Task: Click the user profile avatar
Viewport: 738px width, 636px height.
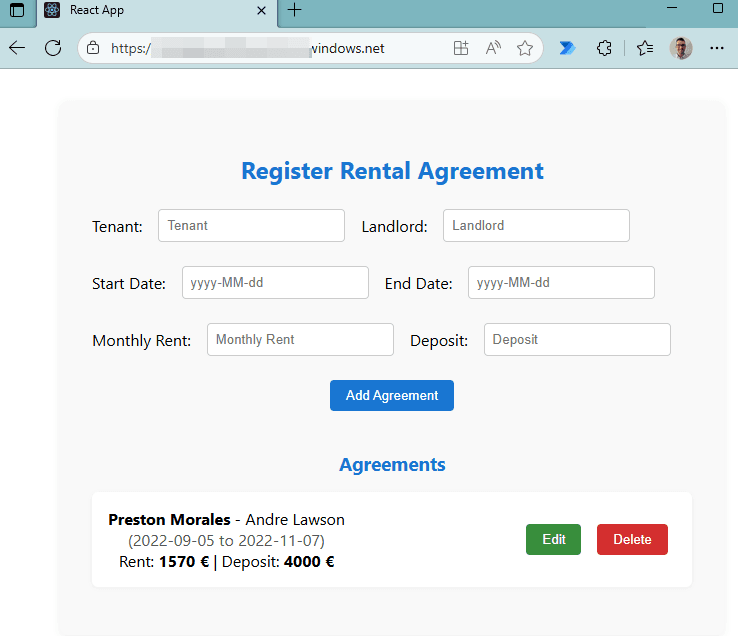Action: (x=681, y=48)
